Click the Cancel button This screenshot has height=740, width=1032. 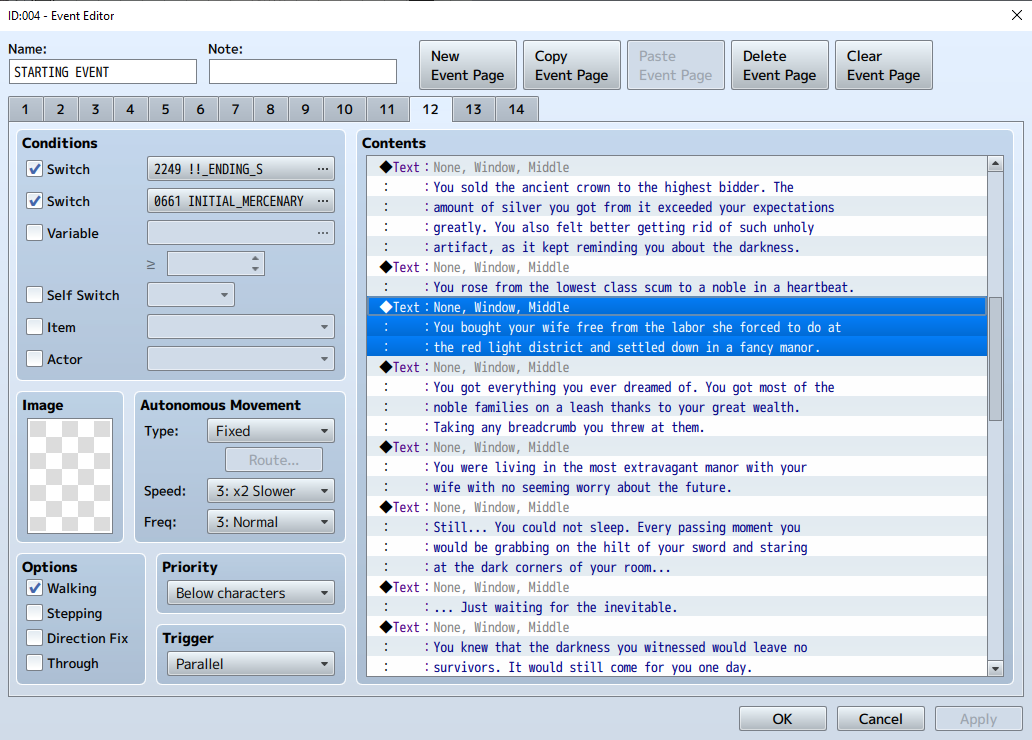click(881, 719)
